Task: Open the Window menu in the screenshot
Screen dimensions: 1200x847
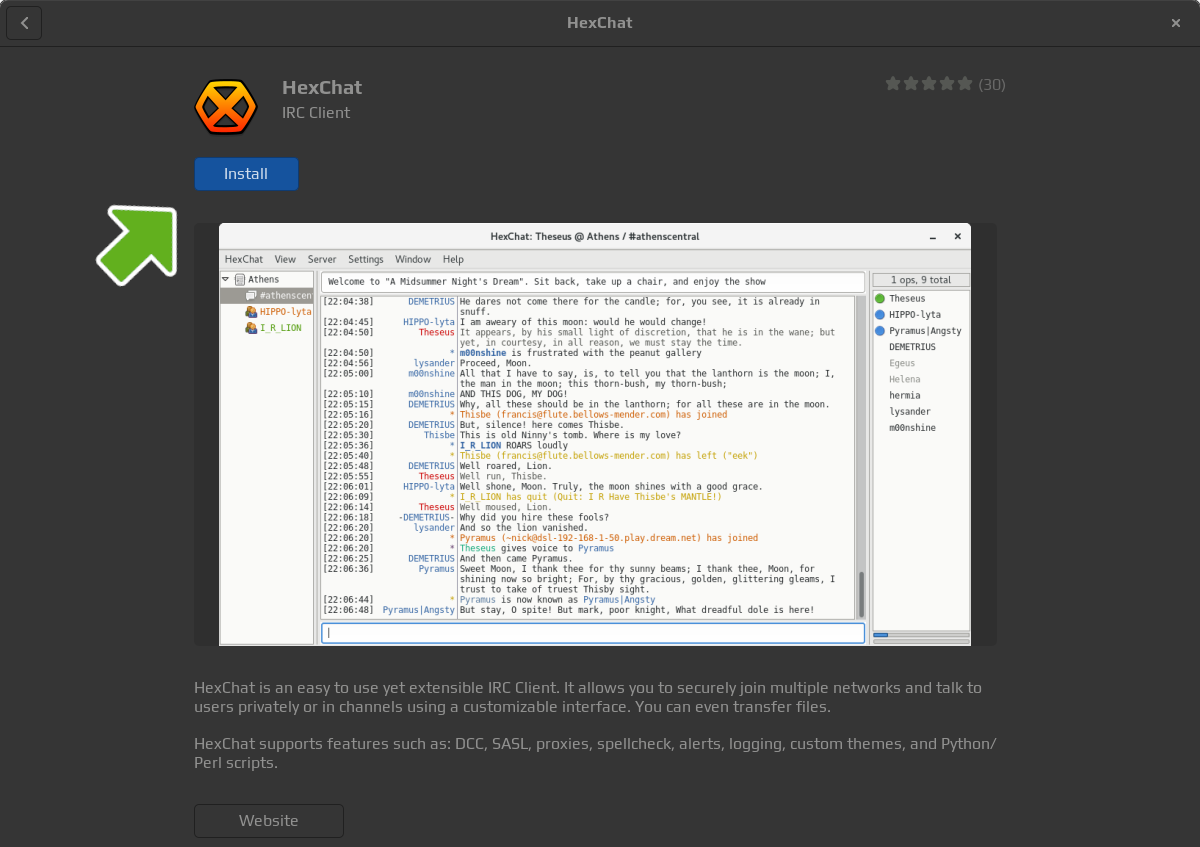Action: pos(413,260)
